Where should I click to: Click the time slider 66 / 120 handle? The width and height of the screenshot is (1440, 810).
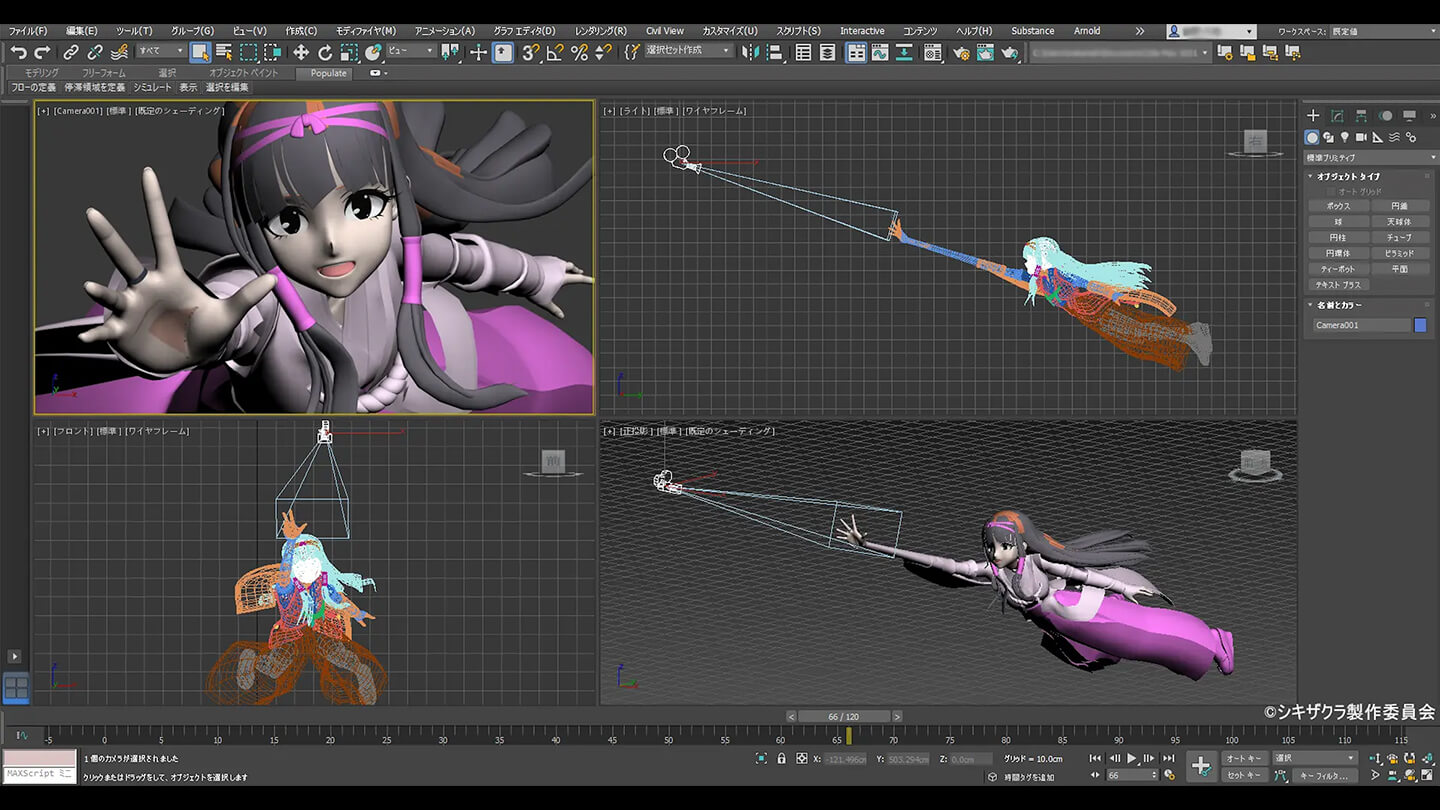tap(843, 716)
